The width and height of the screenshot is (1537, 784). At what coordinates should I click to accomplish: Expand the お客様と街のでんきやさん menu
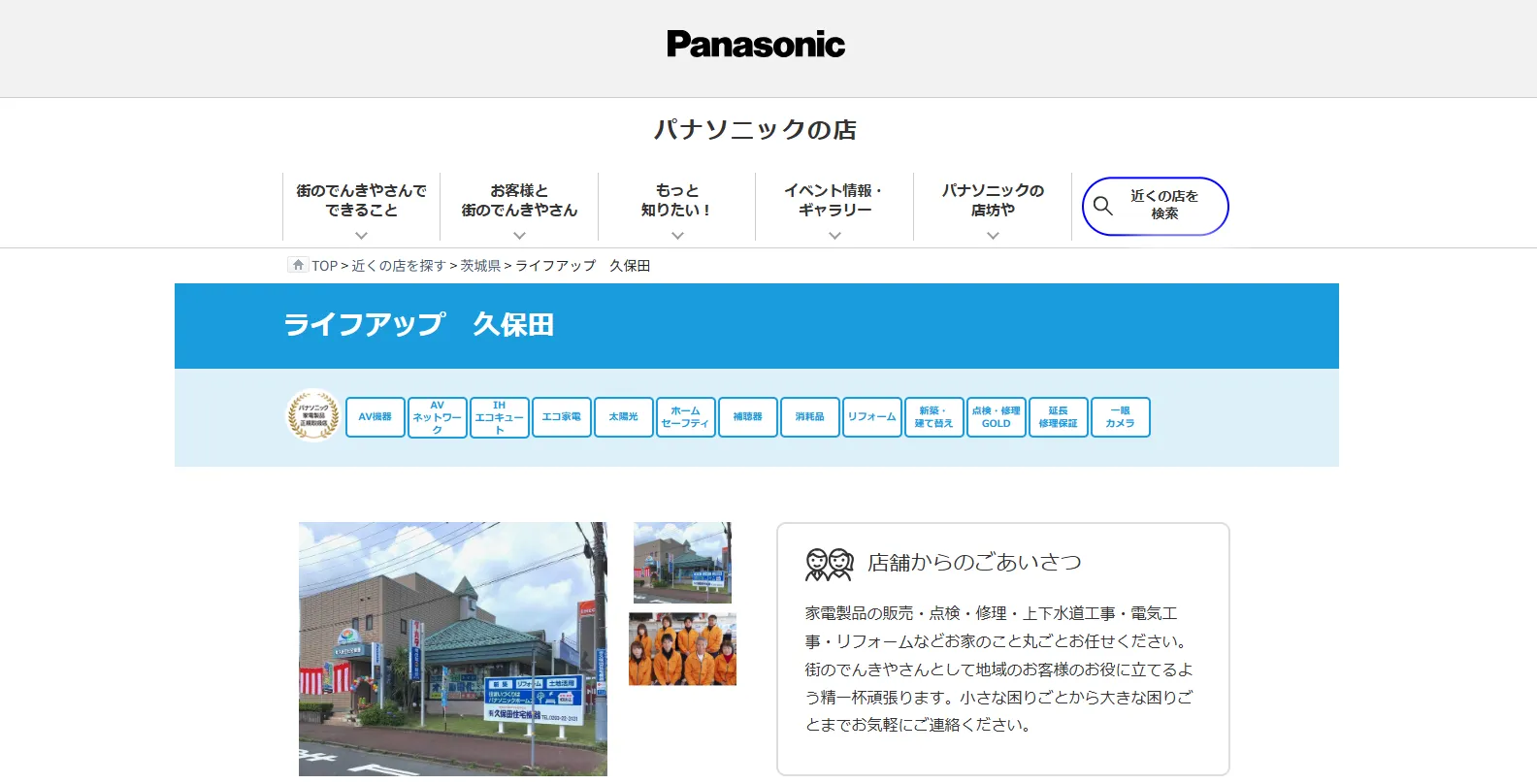519,206
